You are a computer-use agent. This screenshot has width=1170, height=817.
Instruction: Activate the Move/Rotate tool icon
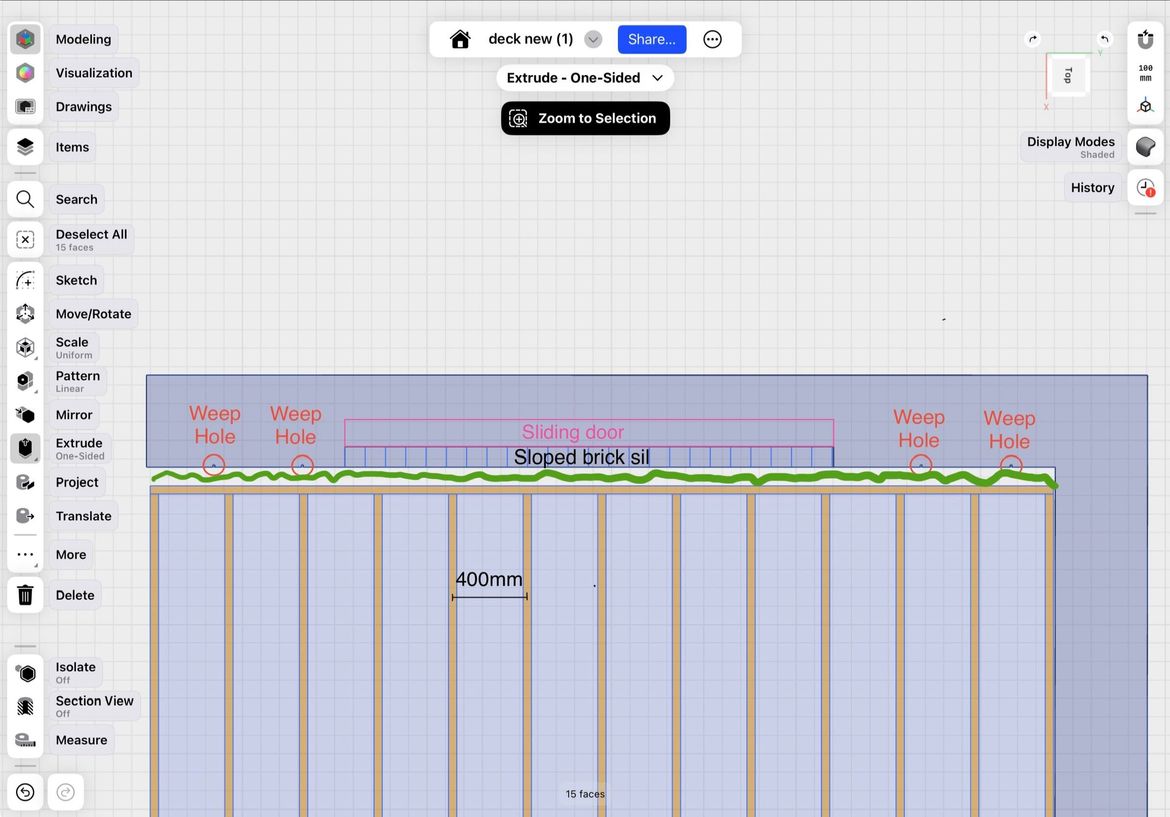(x=26, y=314)
